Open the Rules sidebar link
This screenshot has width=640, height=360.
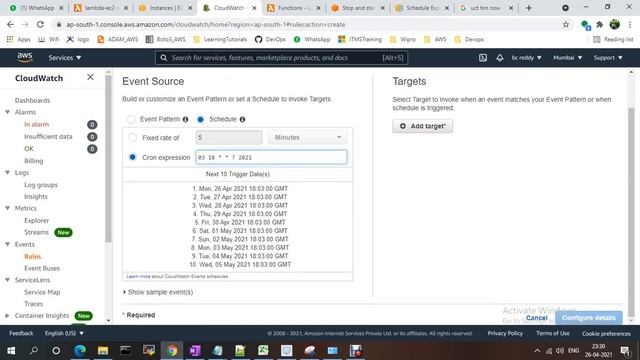coord(33,256)
